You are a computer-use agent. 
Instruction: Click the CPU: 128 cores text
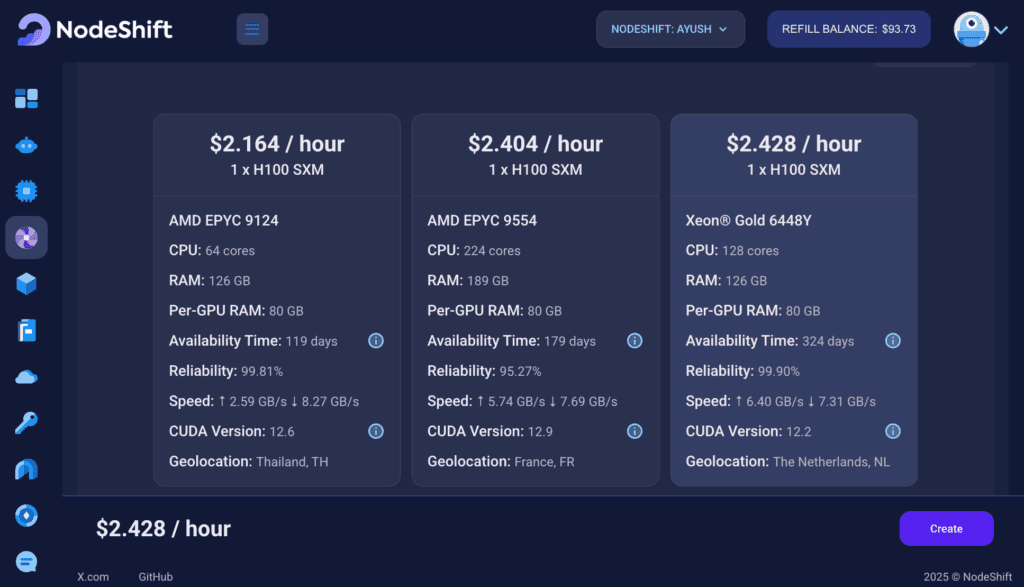point(732,251)
